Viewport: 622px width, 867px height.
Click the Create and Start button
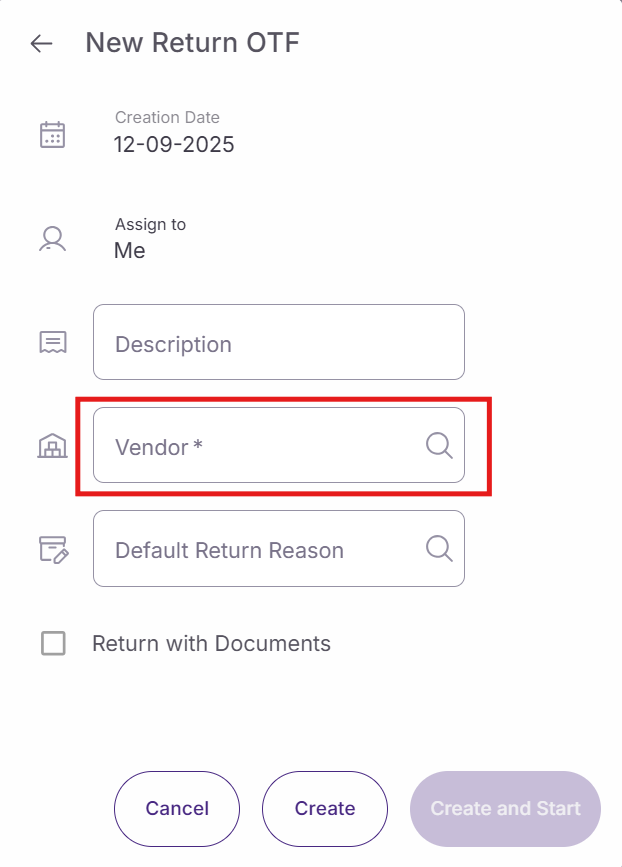coord(505,809)
